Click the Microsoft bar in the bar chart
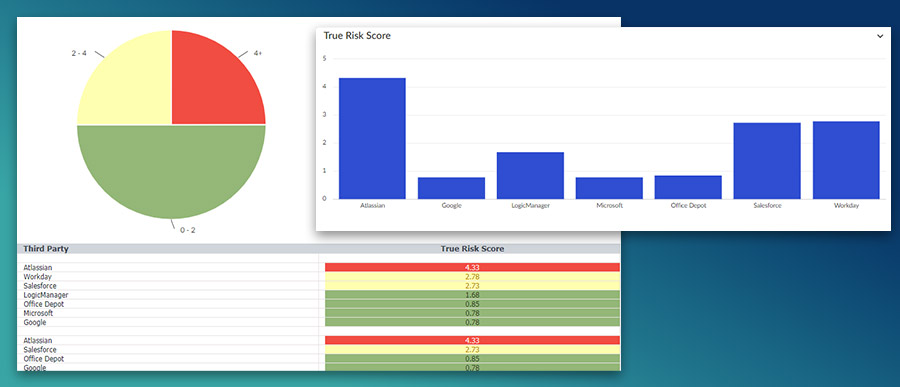This screenshot has width=900, height=387. tap(609, 188)
